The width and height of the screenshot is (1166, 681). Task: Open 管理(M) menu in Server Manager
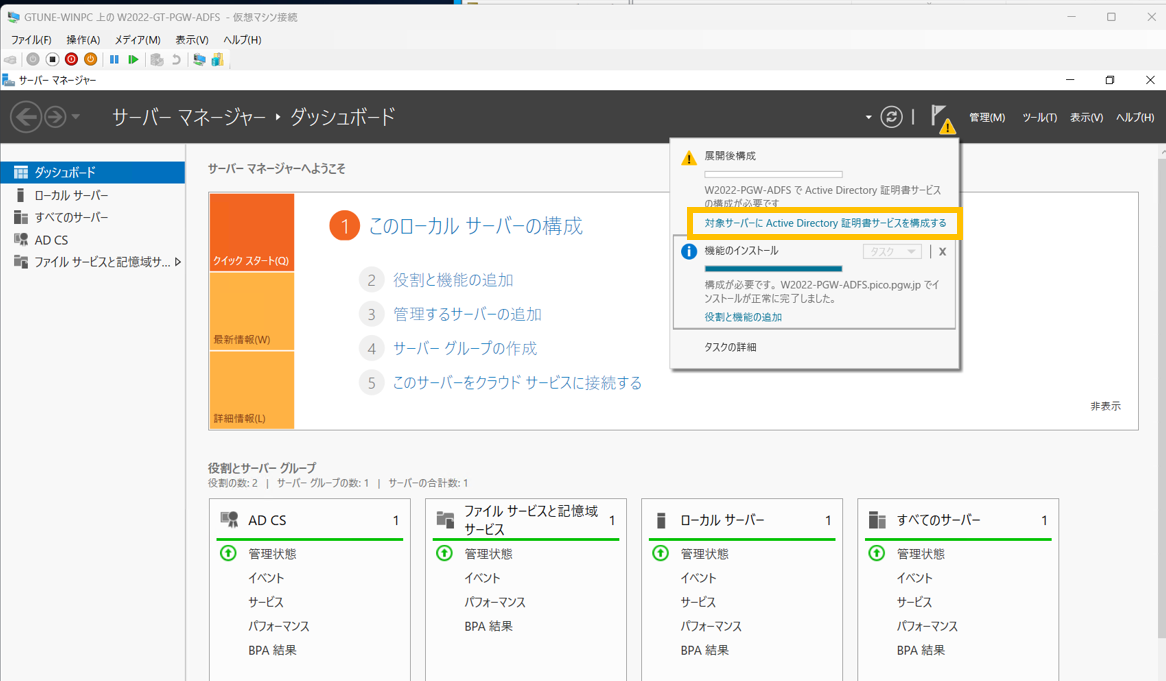coord(987,117)
